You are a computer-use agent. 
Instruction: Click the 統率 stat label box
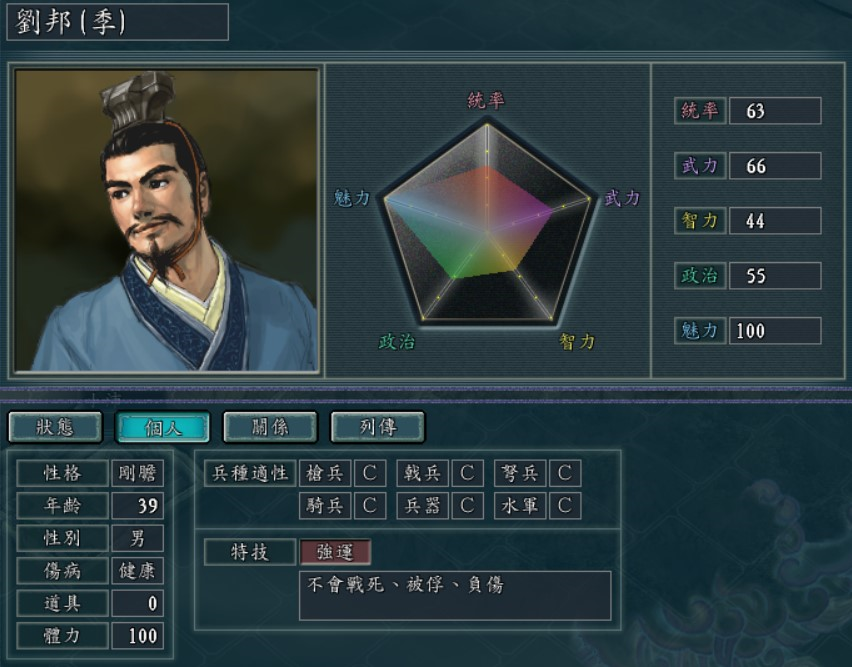click(700, 111)
